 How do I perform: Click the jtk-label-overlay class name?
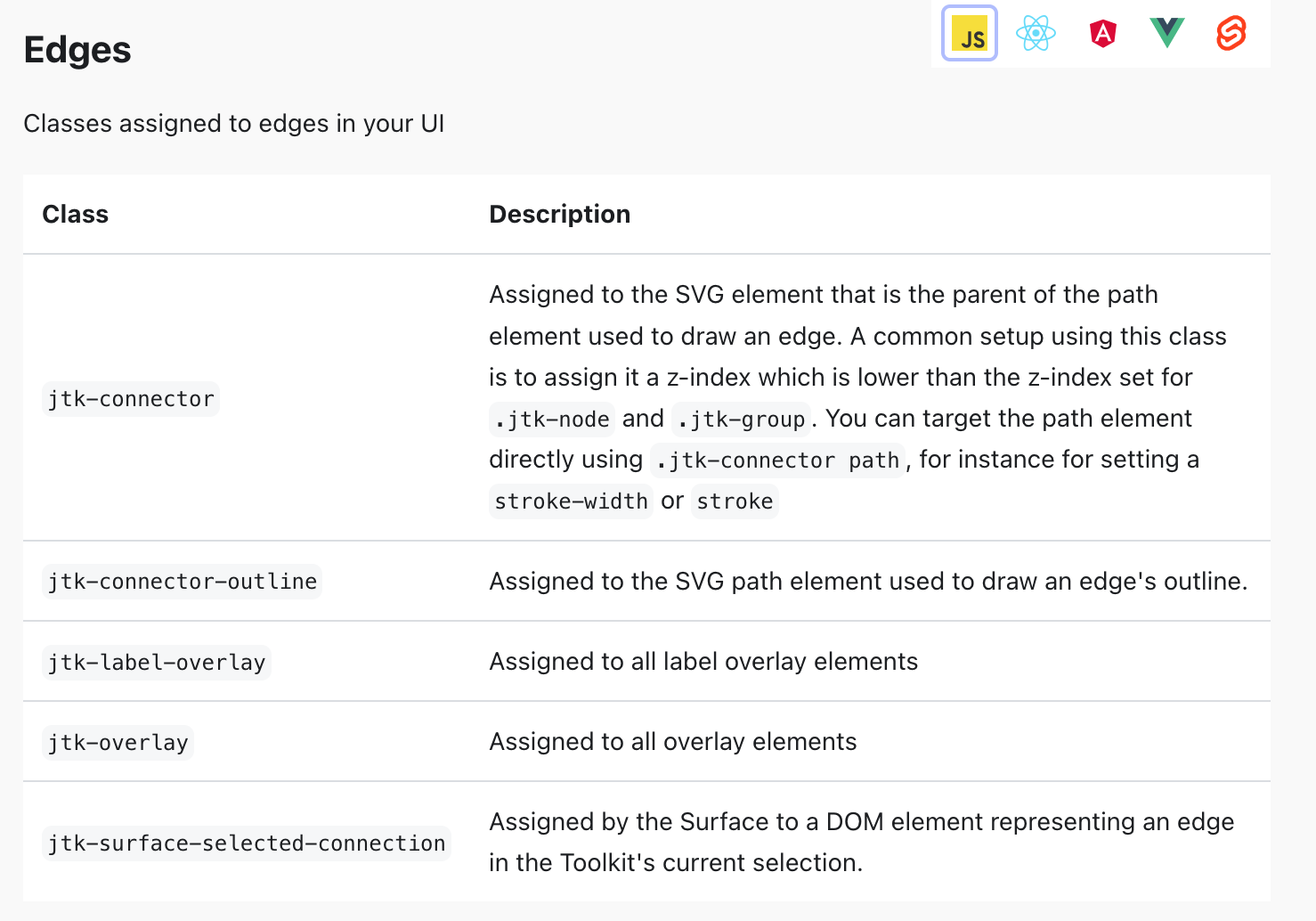pyautogui.click(x=157, y=662)
